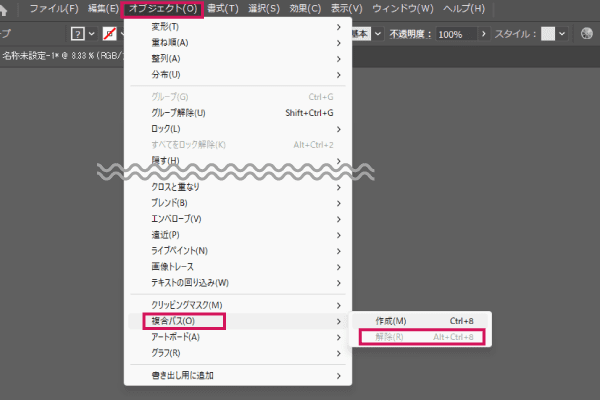Click the opacity 100% input field
This screenshot has width=600, height=400.
pyautogui.click(x=457, y=34)
